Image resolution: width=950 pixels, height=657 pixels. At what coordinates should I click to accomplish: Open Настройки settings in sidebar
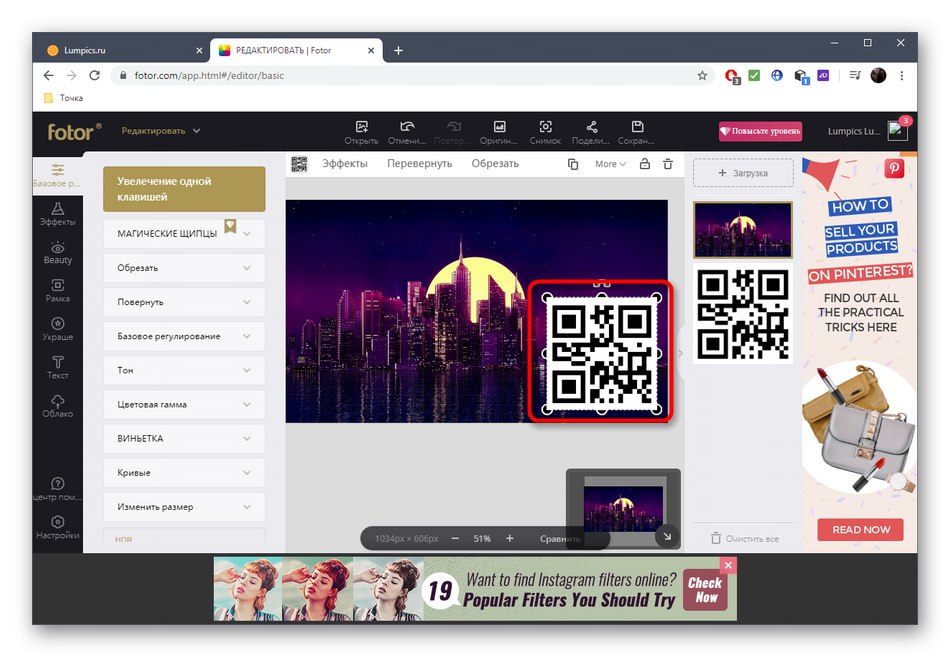58,527
